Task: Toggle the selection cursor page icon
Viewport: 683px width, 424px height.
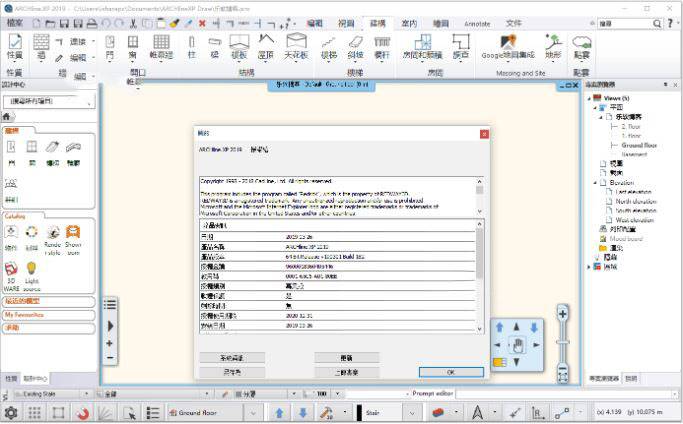Action: 129,412
